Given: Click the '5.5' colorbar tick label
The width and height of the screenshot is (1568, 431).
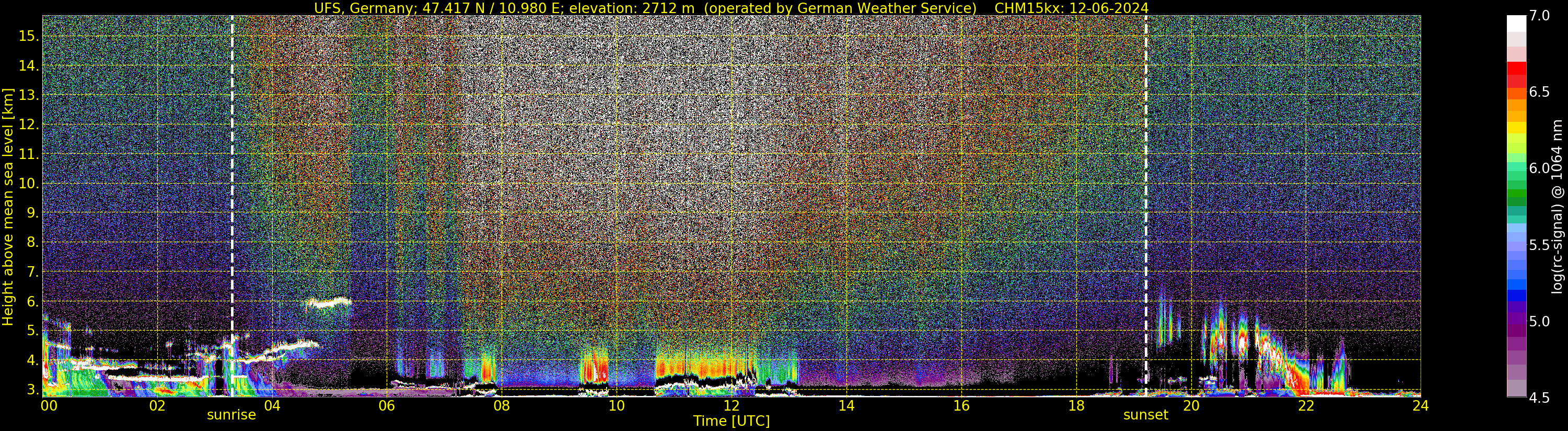Looking at the screenshot, I should coord(1539,245).
